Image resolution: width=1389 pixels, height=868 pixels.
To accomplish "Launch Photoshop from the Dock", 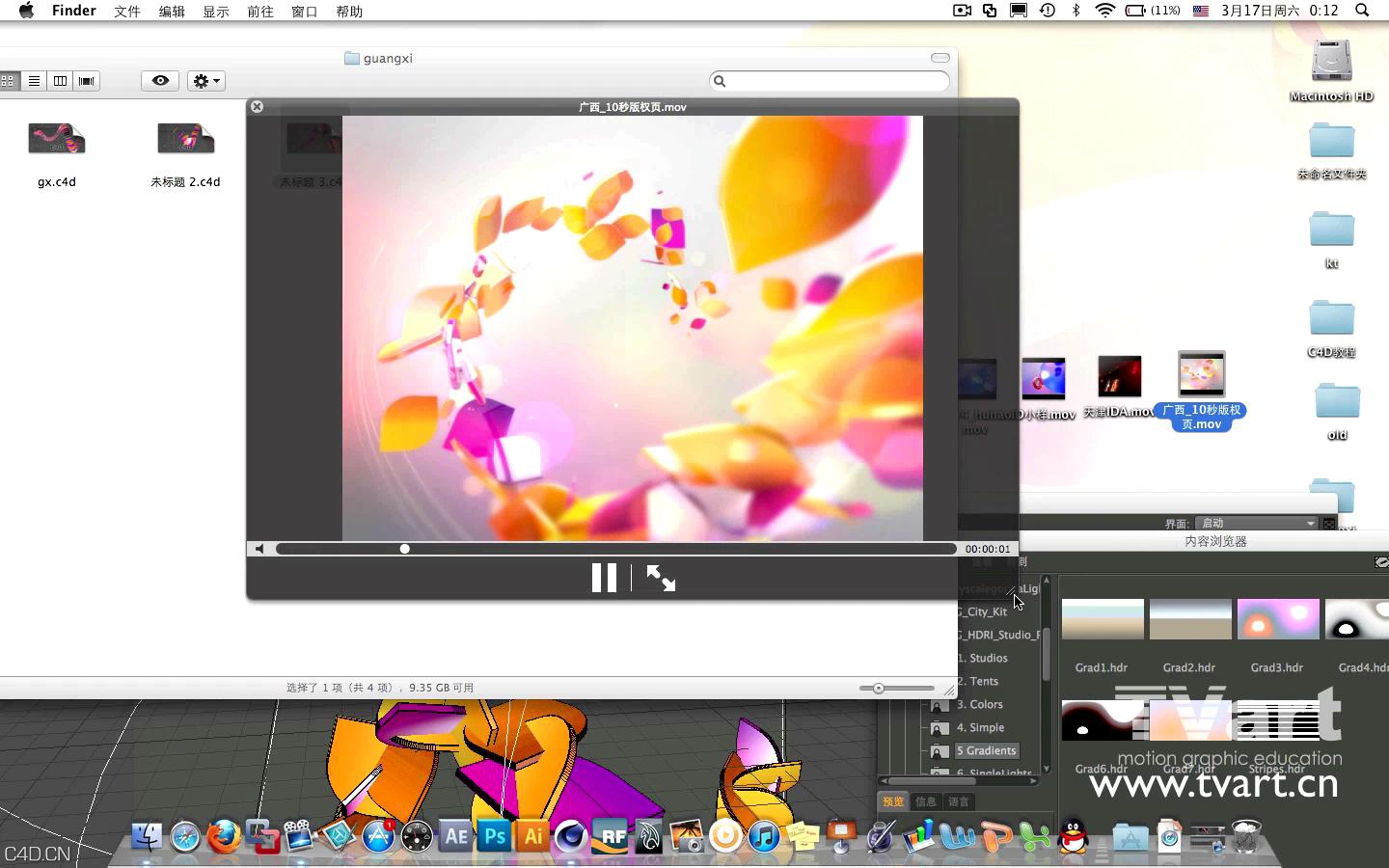I will tap(495, 836).
